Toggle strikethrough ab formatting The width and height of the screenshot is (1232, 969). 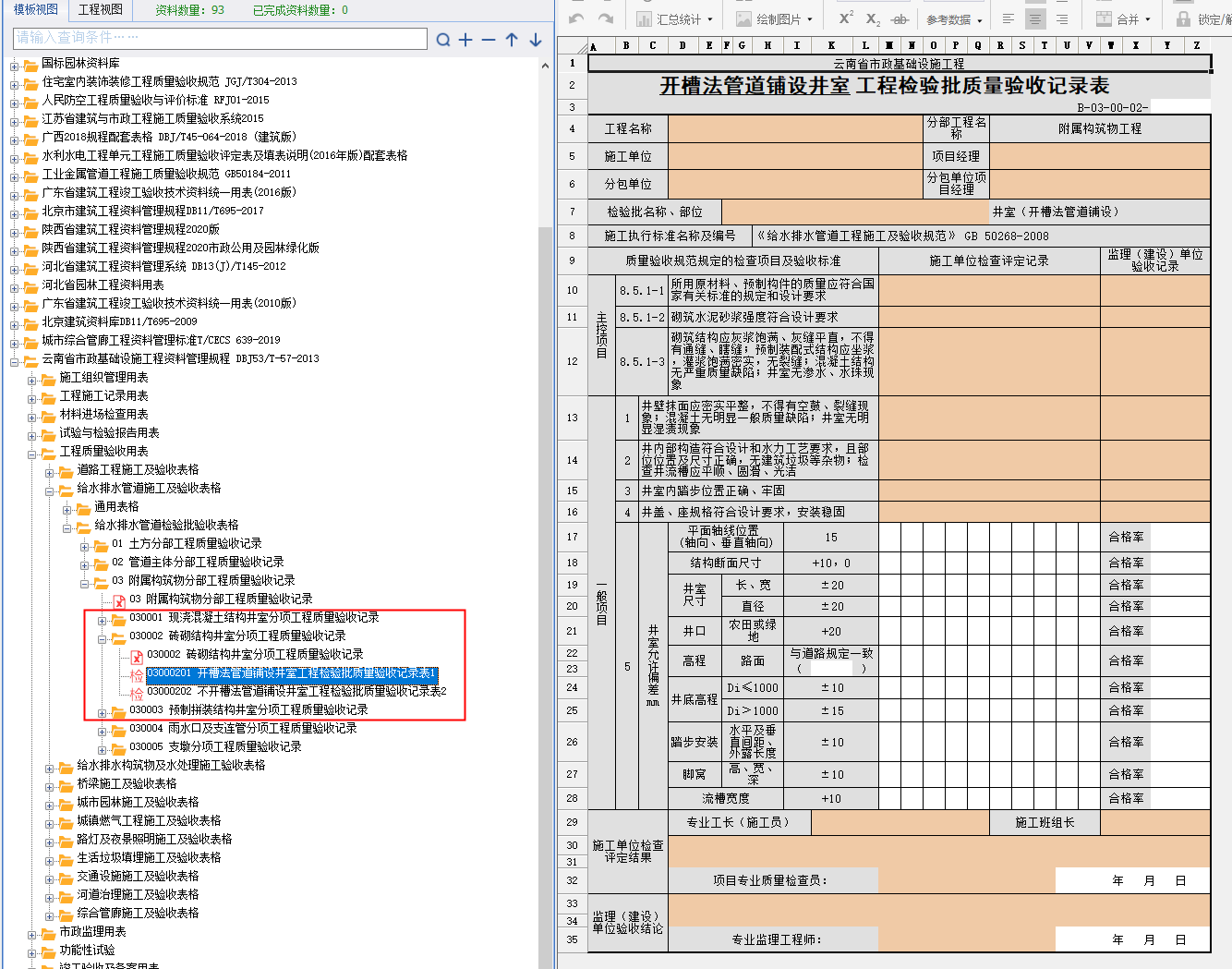tap(900, 18)
